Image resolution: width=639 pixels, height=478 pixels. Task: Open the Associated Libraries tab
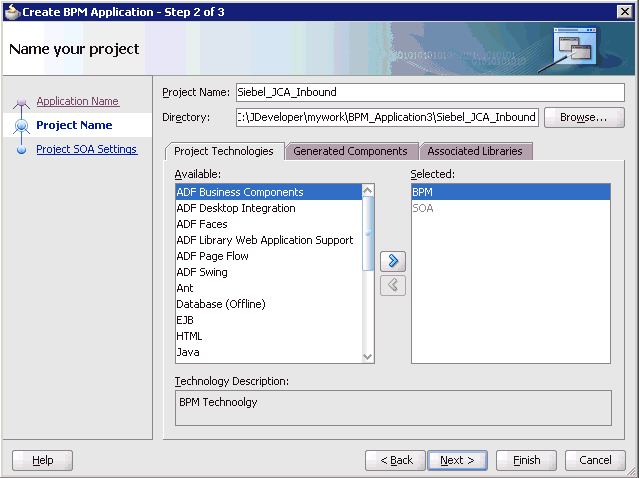[x=475, y=151]
